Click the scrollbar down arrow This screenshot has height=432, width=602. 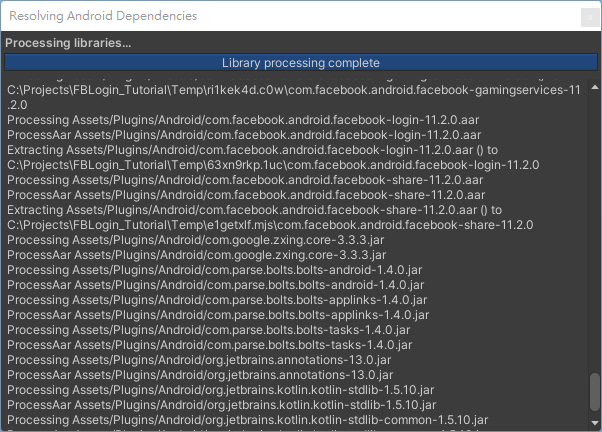pyautogui.click(x=595, y=423)
